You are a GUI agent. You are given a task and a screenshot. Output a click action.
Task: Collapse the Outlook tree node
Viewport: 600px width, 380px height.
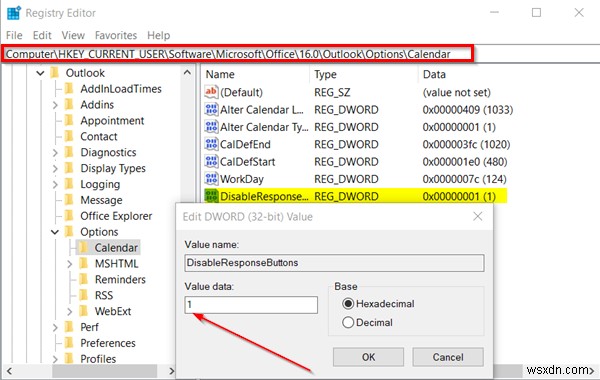pos(40,73)
